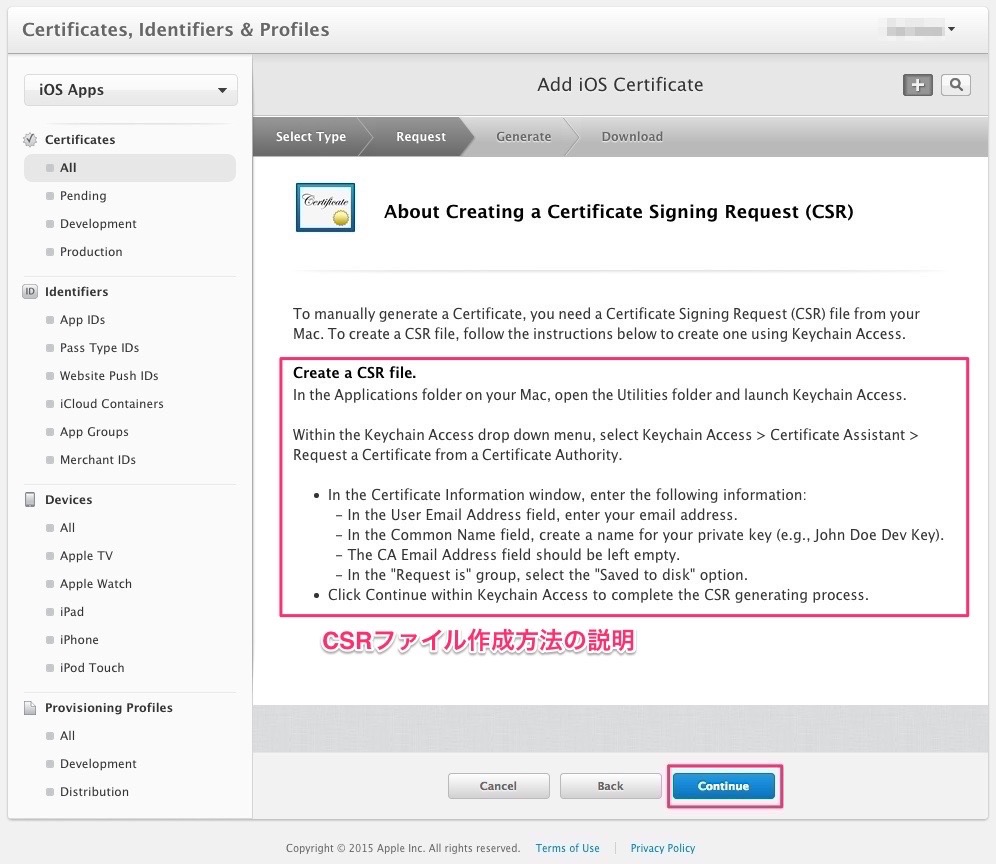
Task: Click "Certificates, Identifiers & Profiles" page title
Action: click(x=175, y=29)
